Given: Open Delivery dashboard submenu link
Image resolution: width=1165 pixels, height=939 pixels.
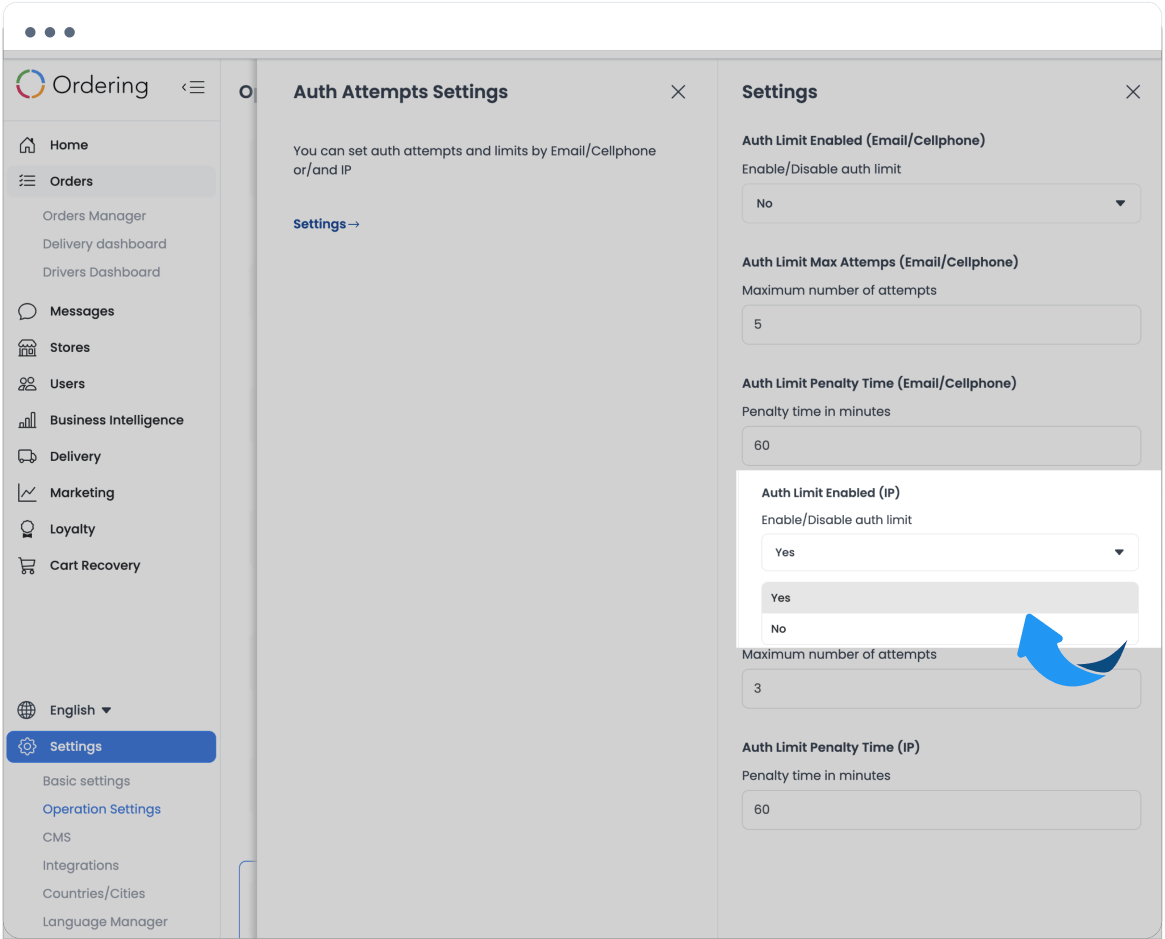Looking at the screenshot, I should (x=104, y=244).
